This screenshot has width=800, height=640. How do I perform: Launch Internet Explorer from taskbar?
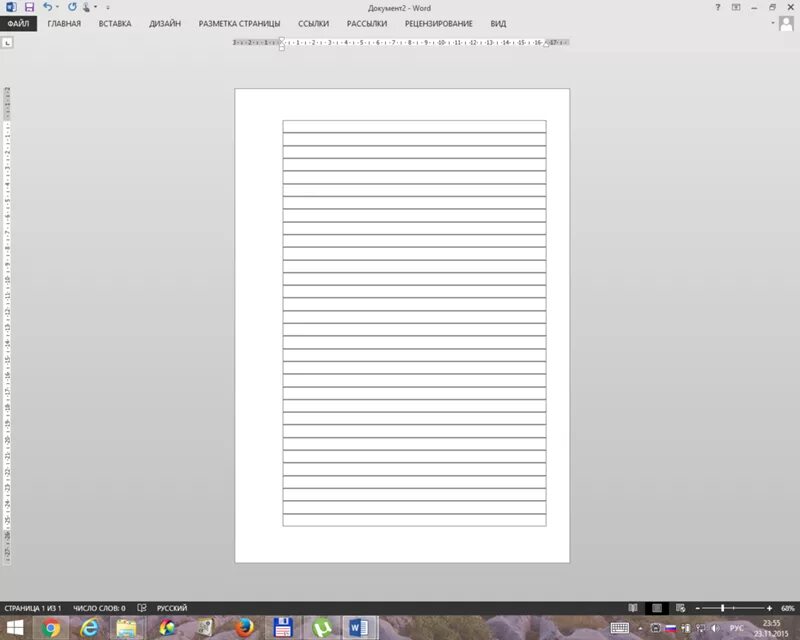click(89, 628)
